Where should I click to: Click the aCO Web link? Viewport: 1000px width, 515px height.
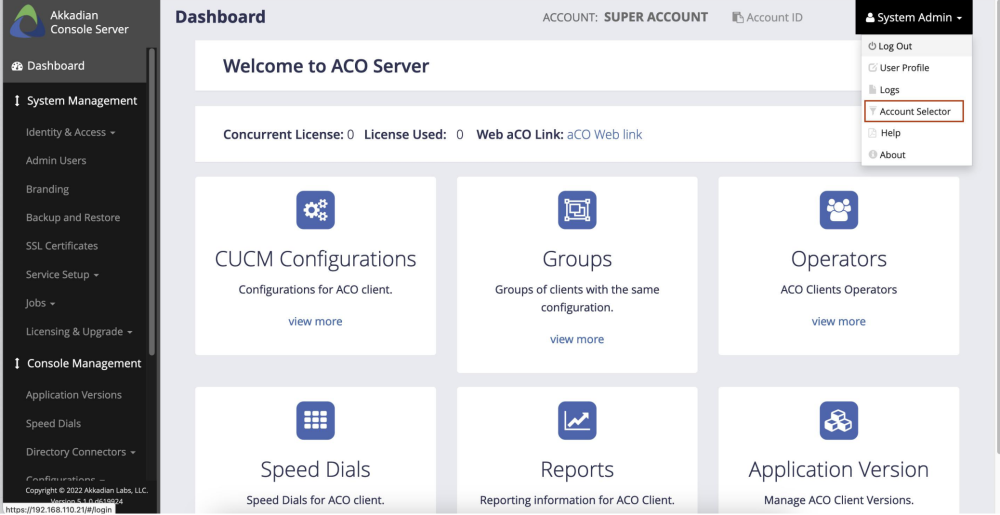pyautogui.click(x=605, y=134)
